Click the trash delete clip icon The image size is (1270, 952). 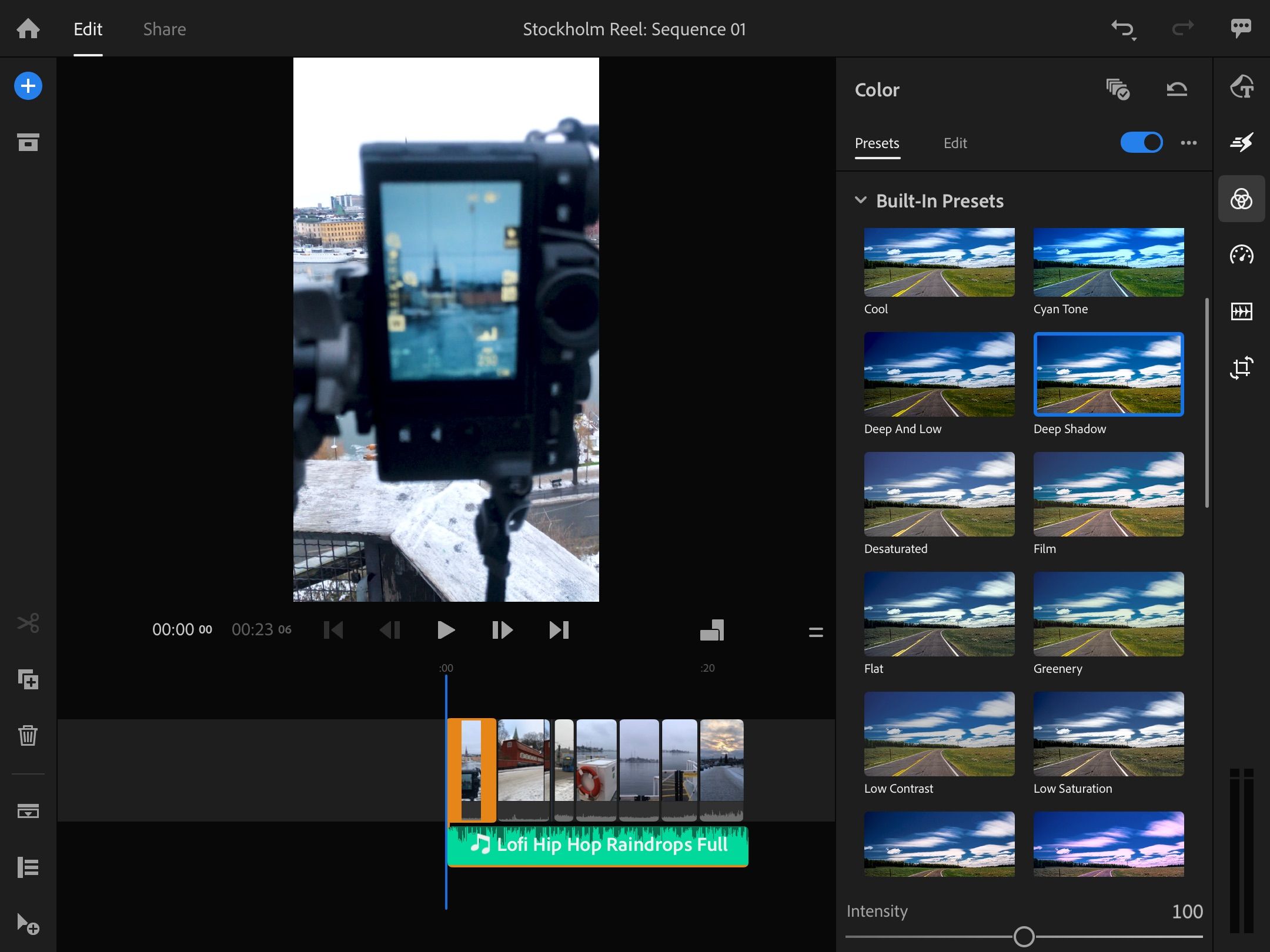point(28,735)
